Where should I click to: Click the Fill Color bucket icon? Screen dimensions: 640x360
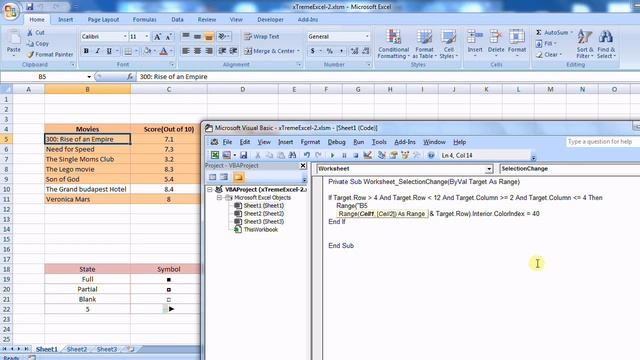[x=148, y=51]
